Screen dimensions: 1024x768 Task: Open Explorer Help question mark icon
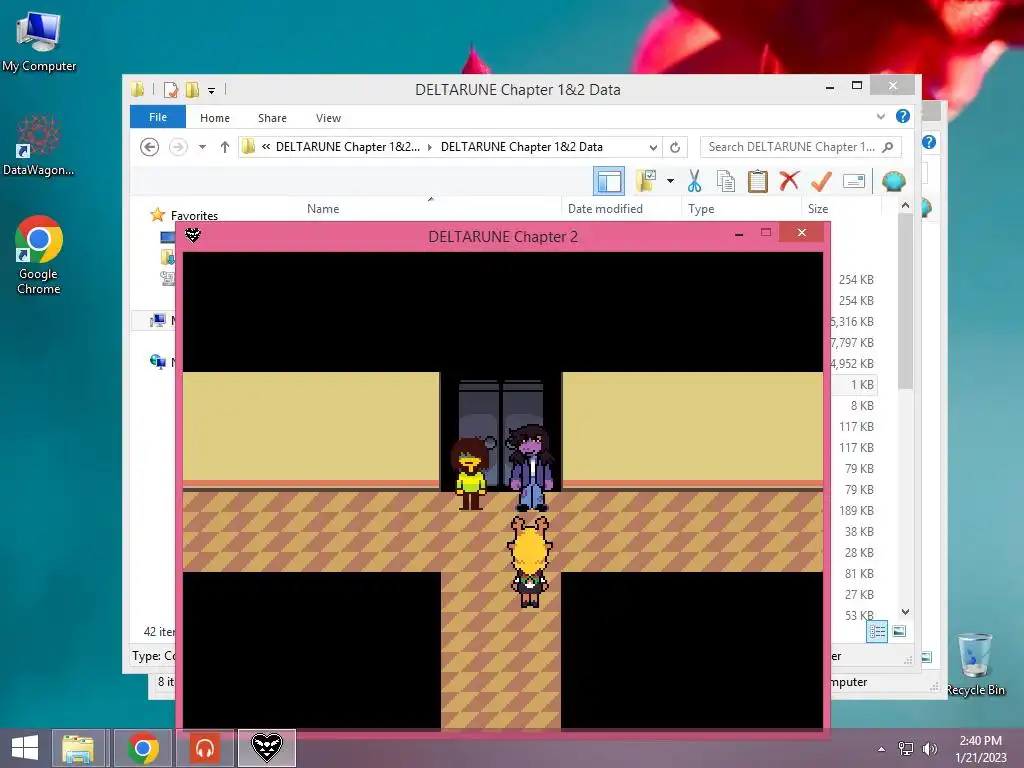coord(903,116)
